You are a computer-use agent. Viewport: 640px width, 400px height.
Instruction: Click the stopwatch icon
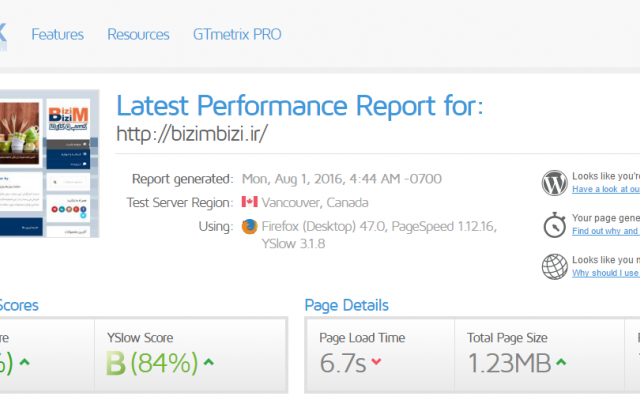click(x=554, y=224)
